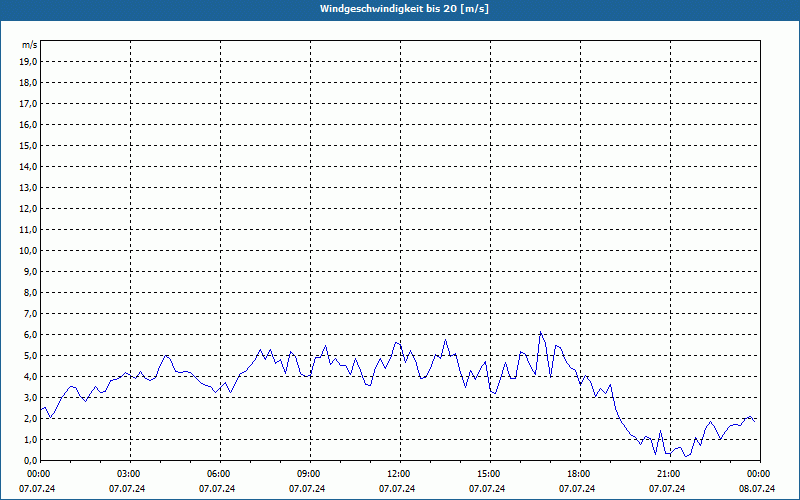
Task: Click the "00:00" label above date 07.07.24
Action: coord(37,474)
